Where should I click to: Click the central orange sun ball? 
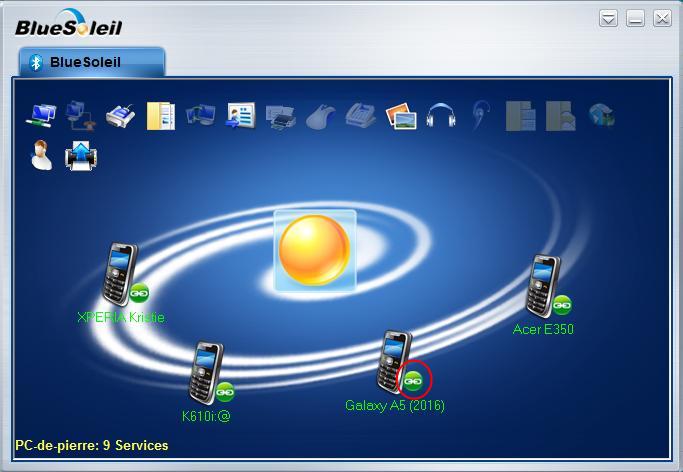click(x=314, y=250)
